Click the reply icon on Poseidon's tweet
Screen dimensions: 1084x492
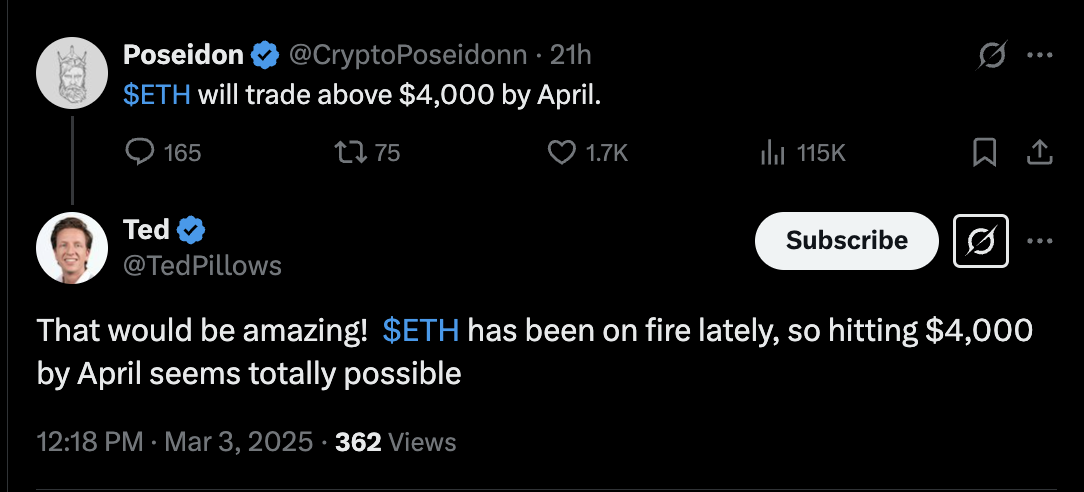[x=139, y=152]
